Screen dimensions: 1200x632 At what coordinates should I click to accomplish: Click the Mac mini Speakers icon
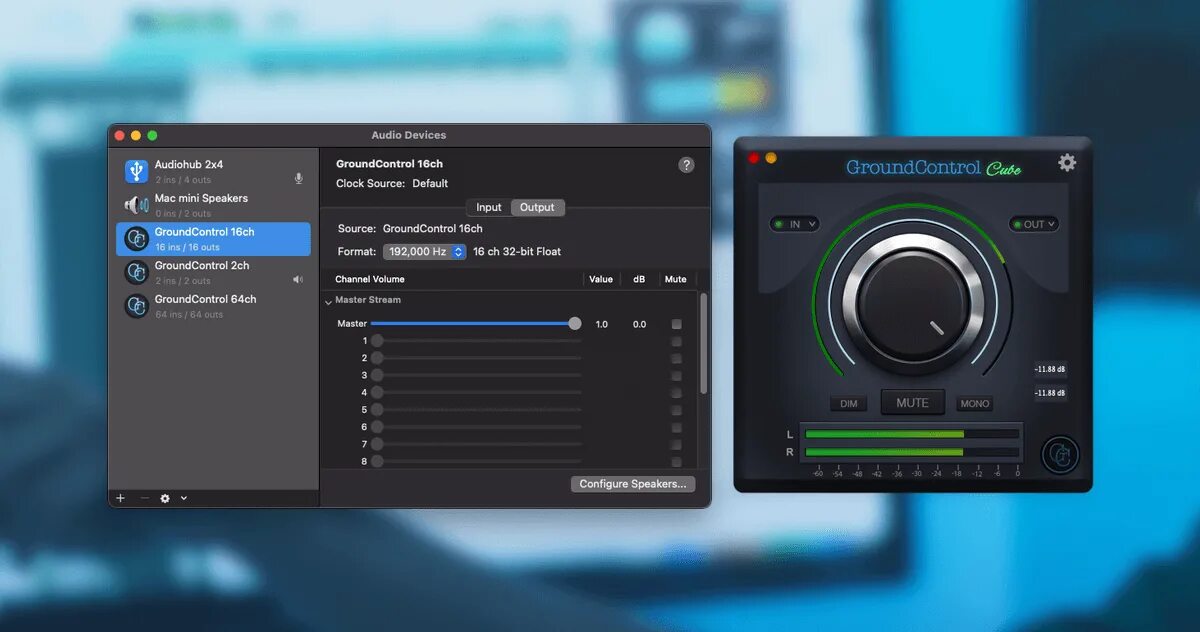tap(136, 205)
